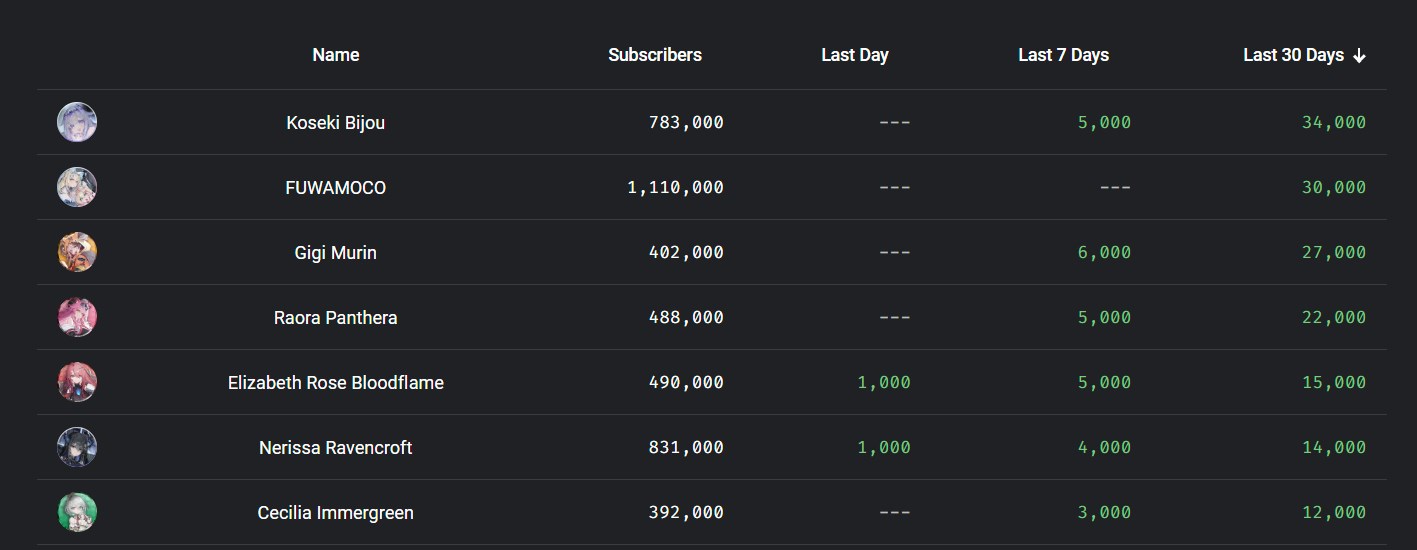Click Koseki Bijou's avatar icon
The width and height of the screenshot is (1417, 550).
[77, 122]
